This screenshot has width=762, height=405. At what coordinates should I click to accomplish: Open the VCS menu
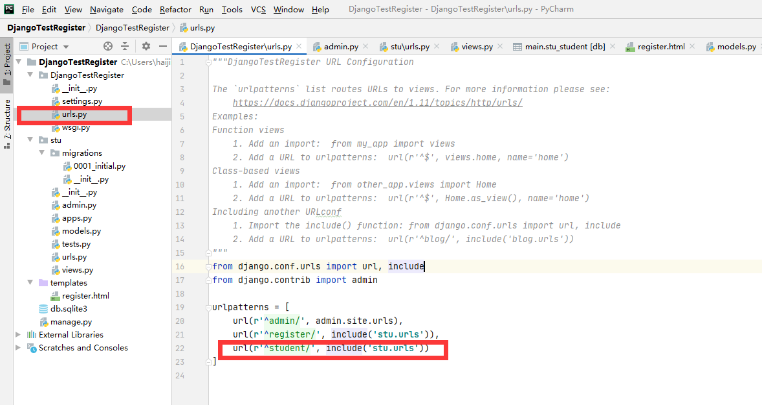click(x=258, y=9)
